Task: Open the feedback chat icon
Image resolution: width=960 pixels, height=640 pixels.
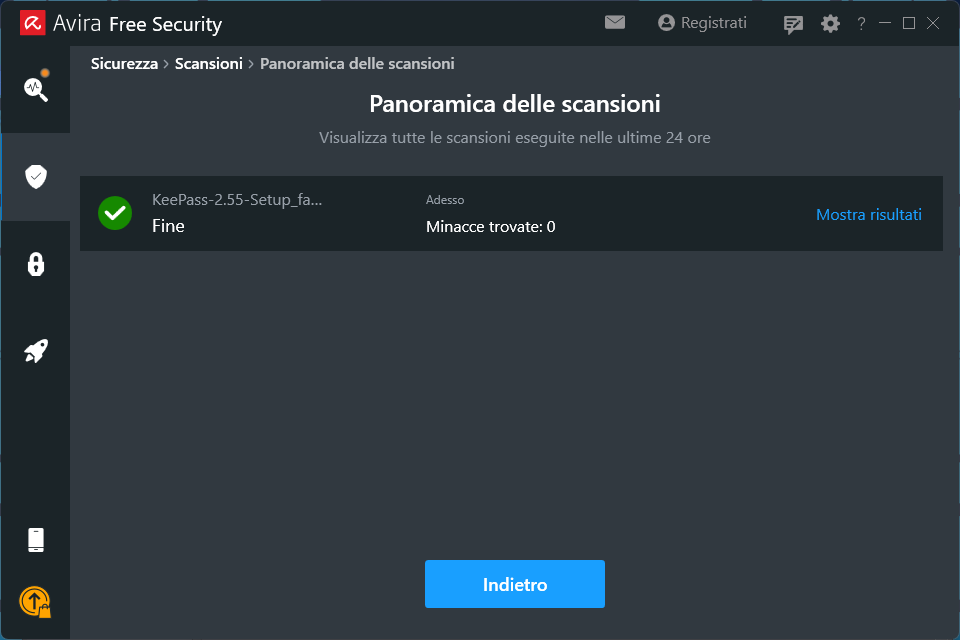Action: click(793, 24)
